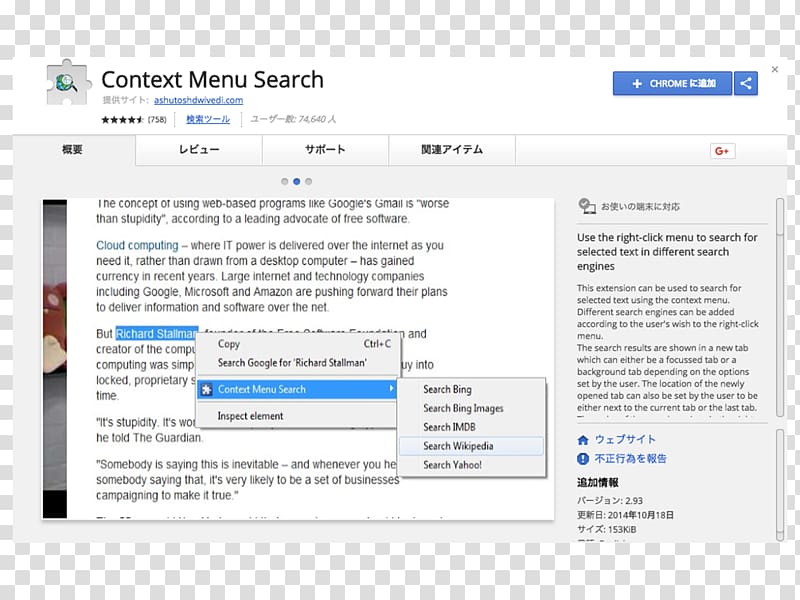The width and height of the screenshot is (800, 600).
Task: Open the ashutoshdwivedi.com provider link
Action: click(x=198, y=100)
